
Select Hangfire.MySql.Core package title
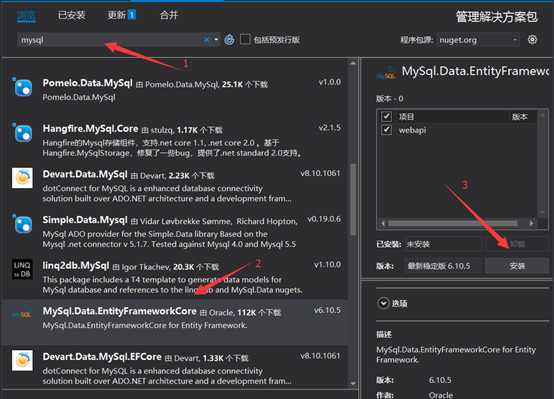click(90, 129)
